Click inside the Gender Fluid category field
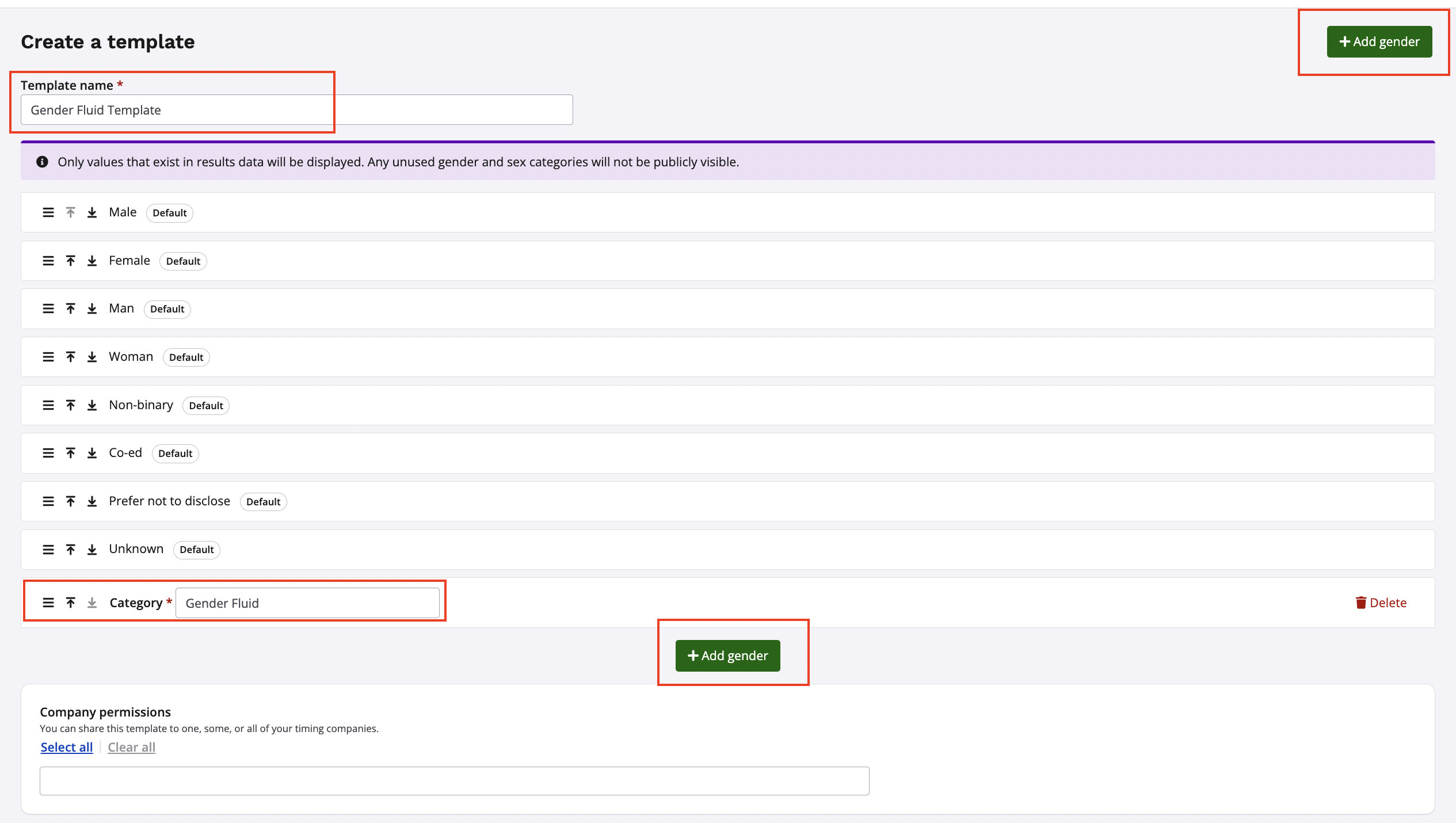This screenshot has height=823, width=1456. click(x=308, y=603)
